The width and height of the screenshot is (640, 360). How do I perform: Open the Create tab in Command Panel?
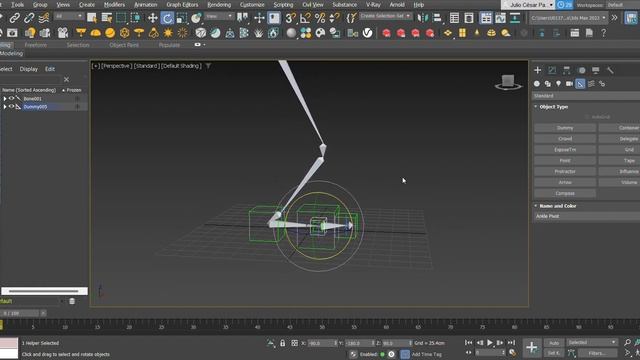click(538, 70)
